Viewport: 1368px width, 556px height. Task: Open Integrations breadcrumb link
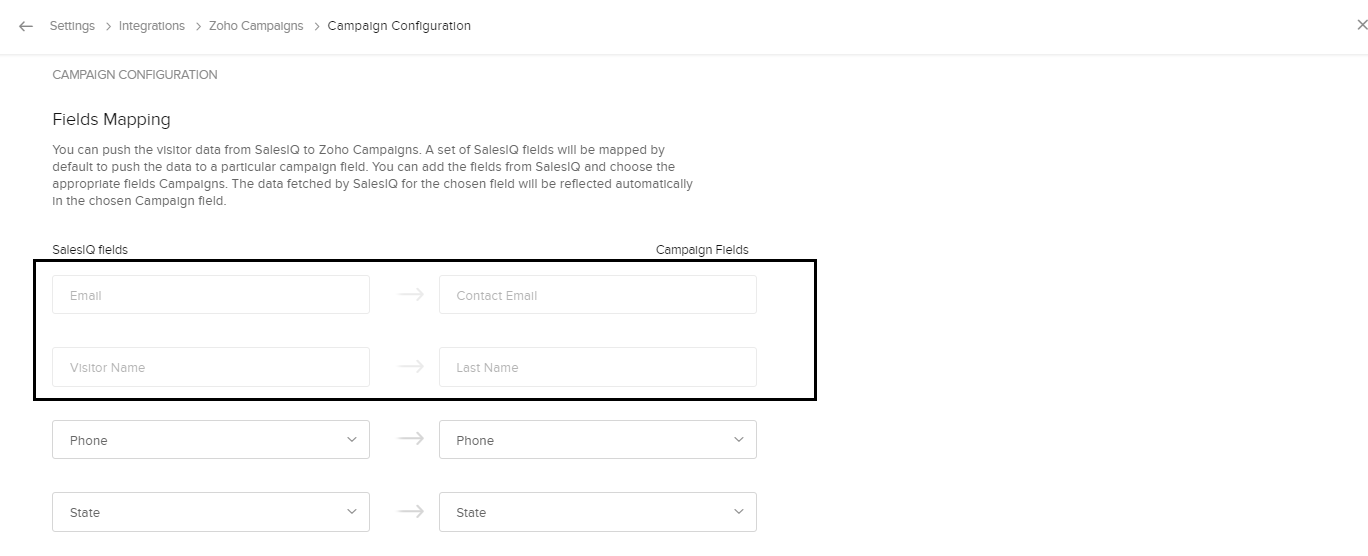pos(152,26)
